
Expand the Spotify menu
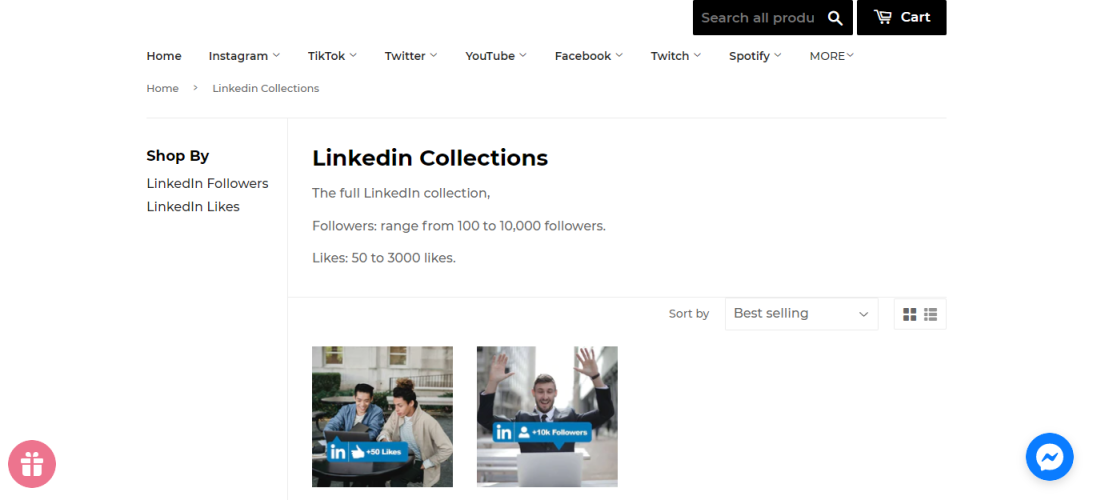[x=755, y=56]
